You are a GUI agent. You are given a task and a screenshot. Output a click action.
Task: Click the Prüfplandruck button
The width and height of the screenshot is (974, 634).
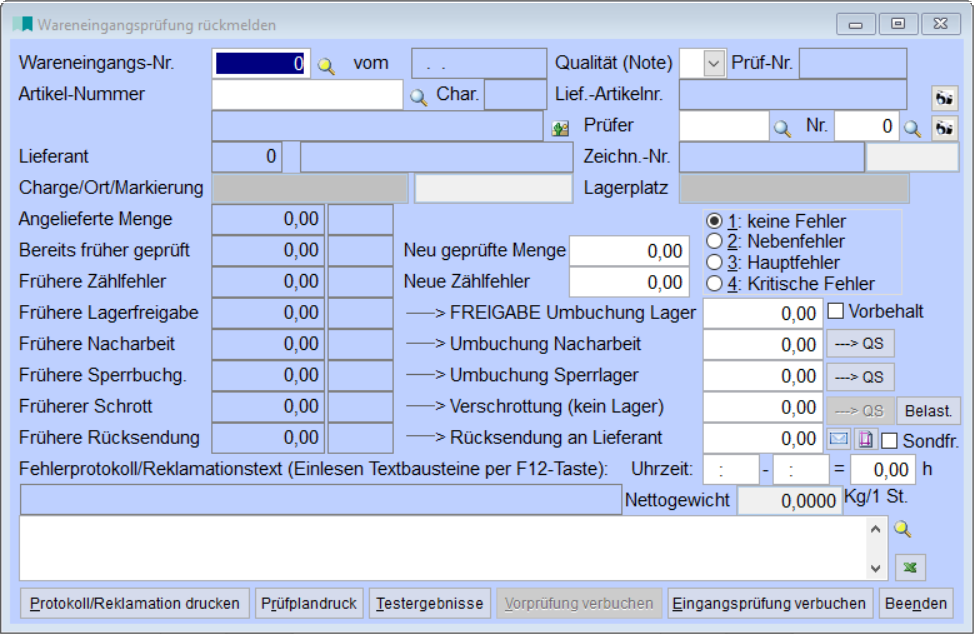click(309, 604)
